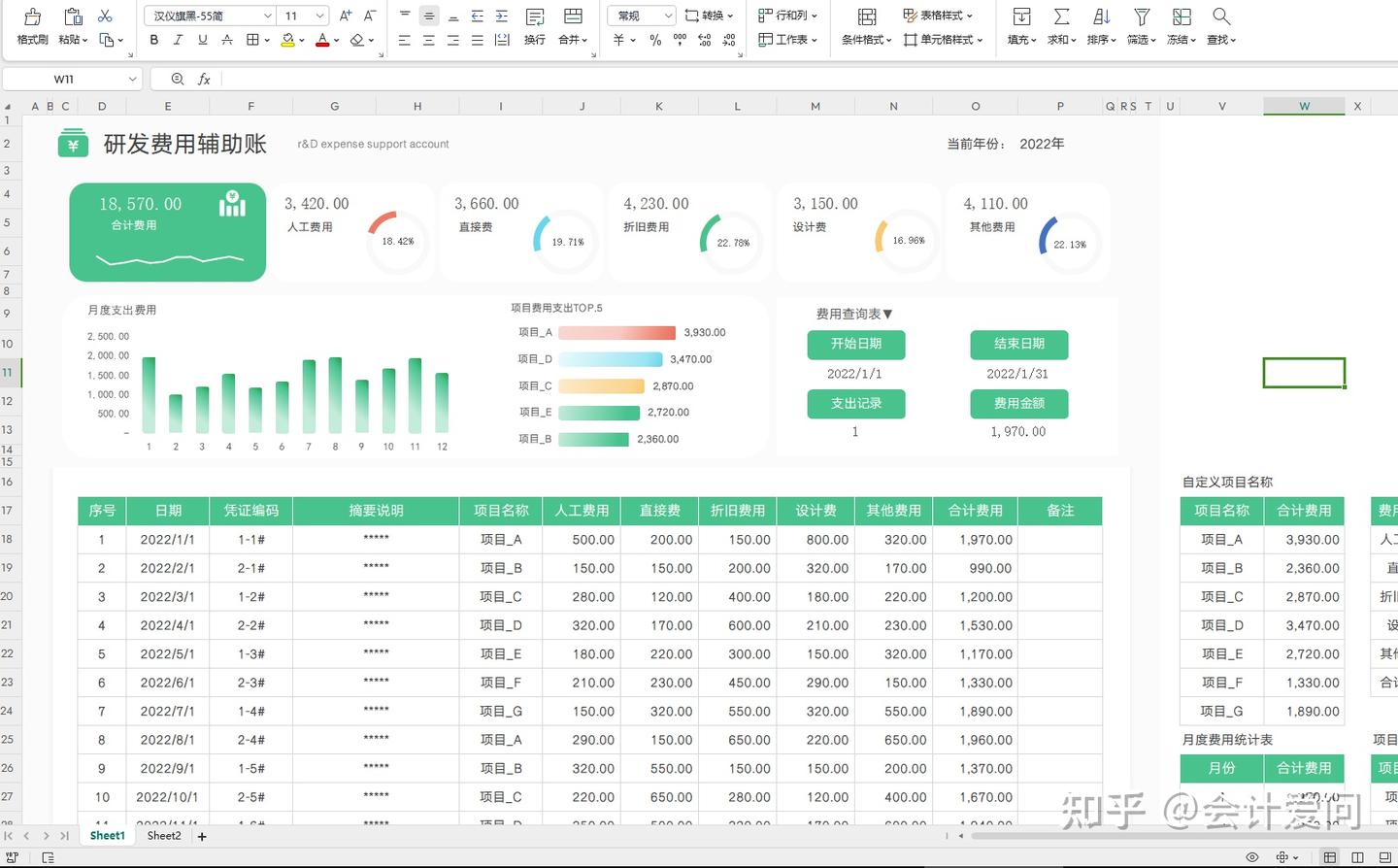Click the Decrease Indent icon
The height and width of the screenshot is (868, 1398).
tap(478, 16)
